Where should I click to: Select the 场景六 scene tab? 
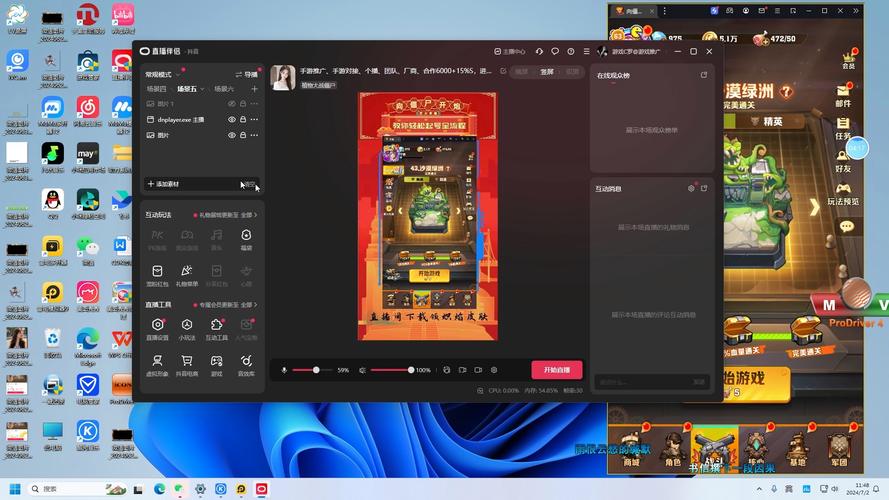tap(224, 89)
